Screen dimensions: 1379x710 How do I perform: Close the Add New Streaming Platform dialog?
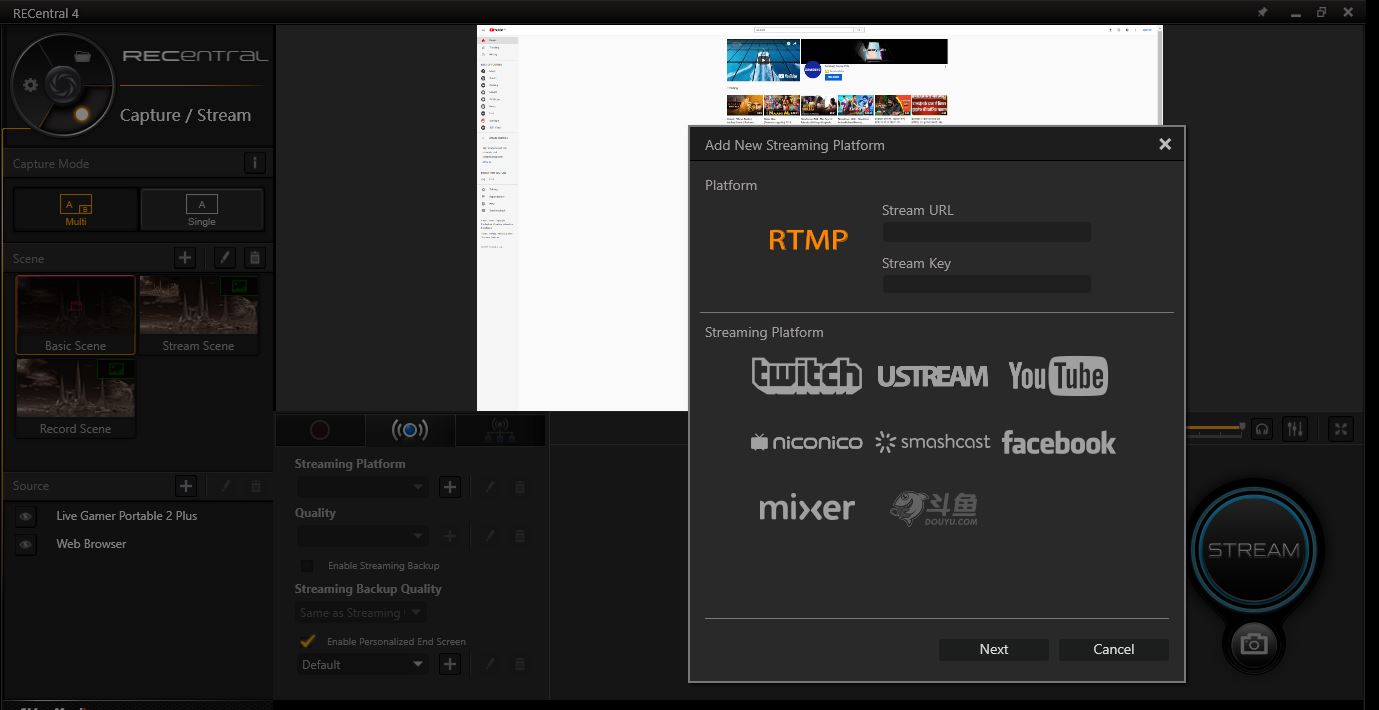click(1165, 144)
